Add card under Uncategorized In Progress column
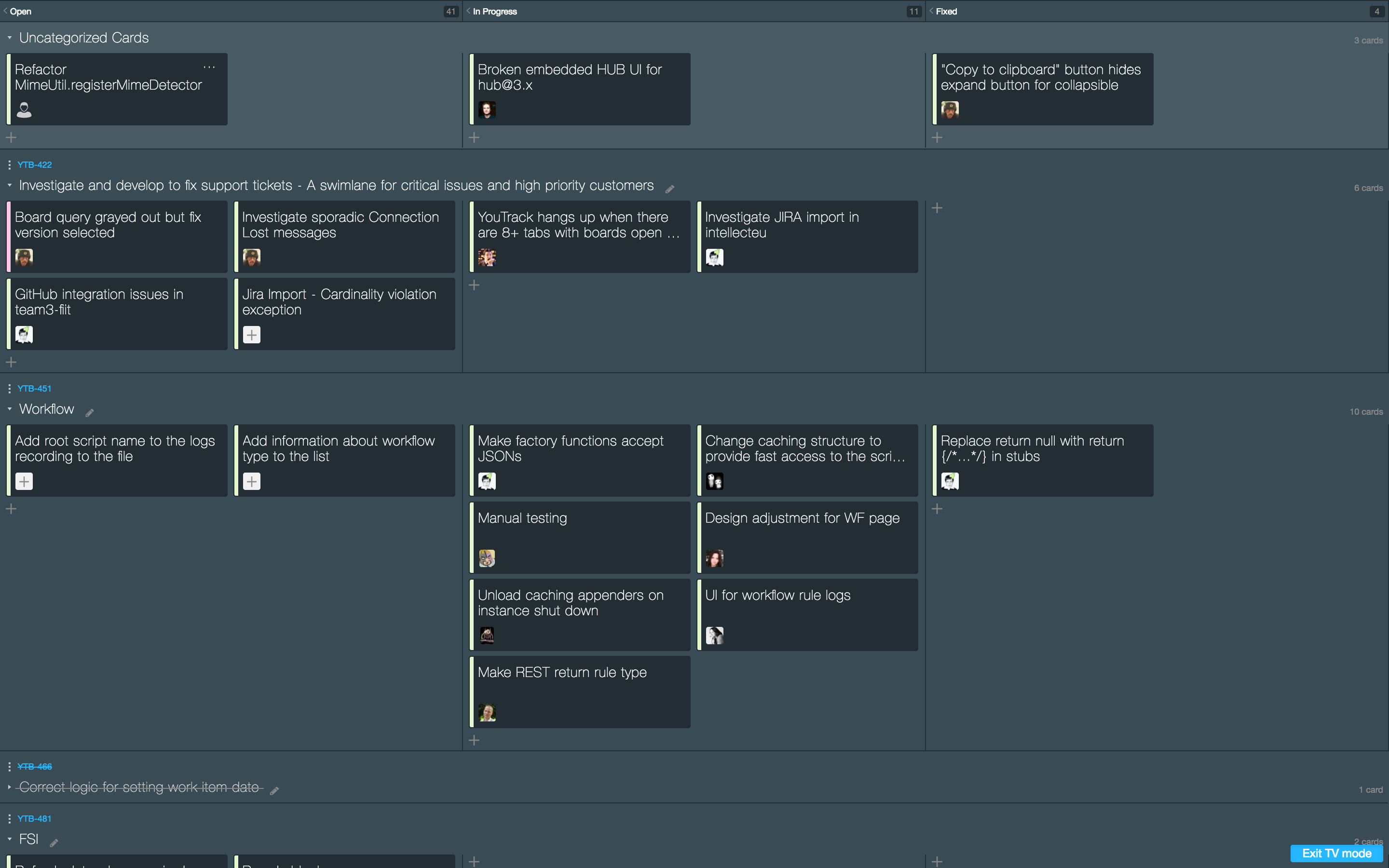Screen dimensions: 1389x868 [474, 137]
